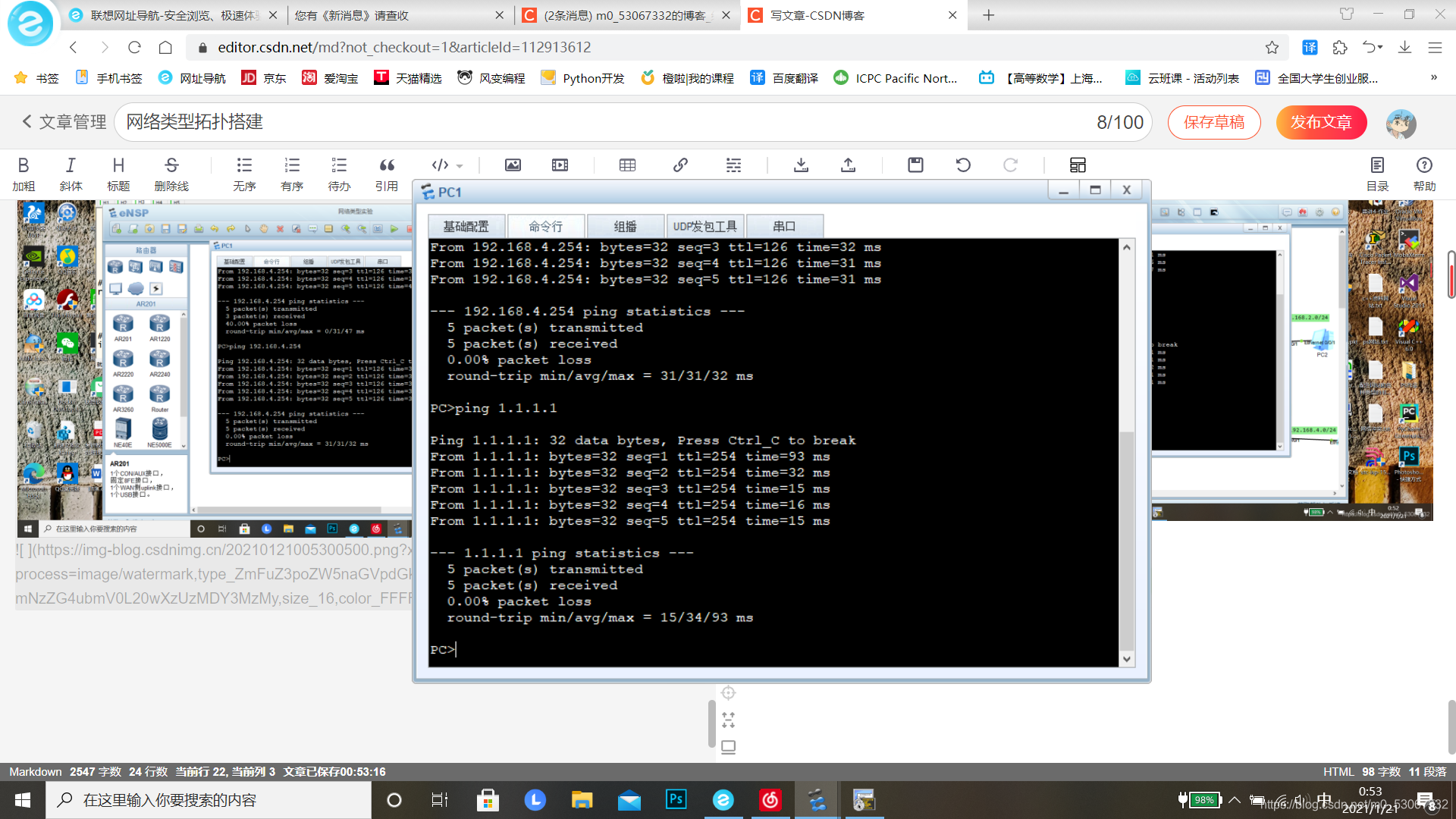The width and height of the screenshot is (1456, 819).
Task: Open help (帮助)
Action: (x=1424, y=174)
